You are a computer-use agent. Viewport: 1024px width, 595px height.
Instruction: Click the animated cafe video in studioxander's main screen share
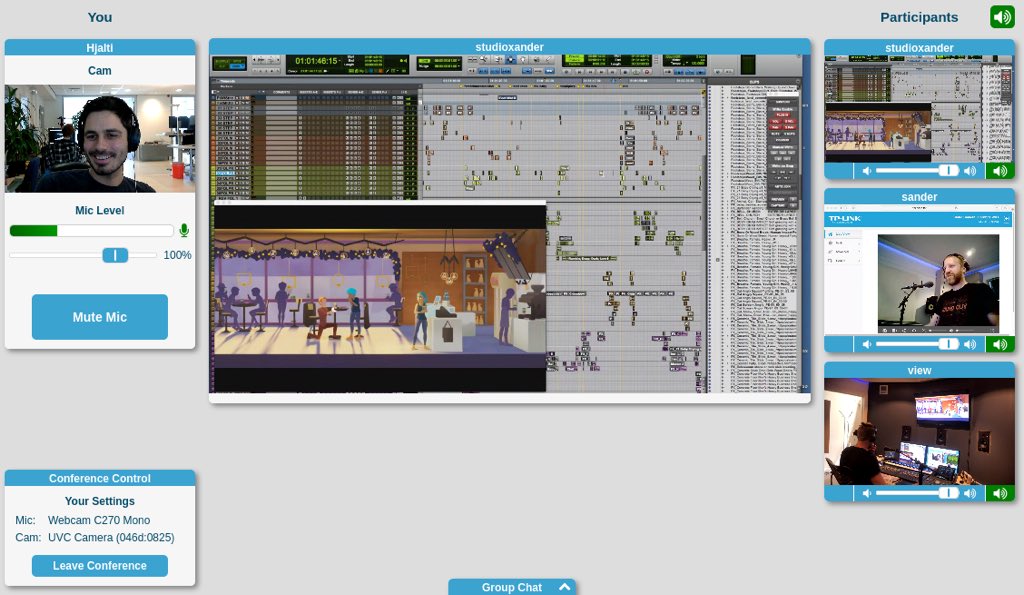380,298
